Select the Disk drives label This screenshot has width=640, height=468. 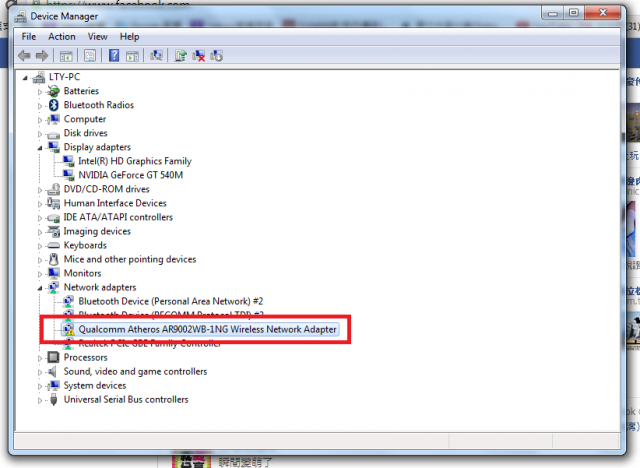[x=85, y=133]
